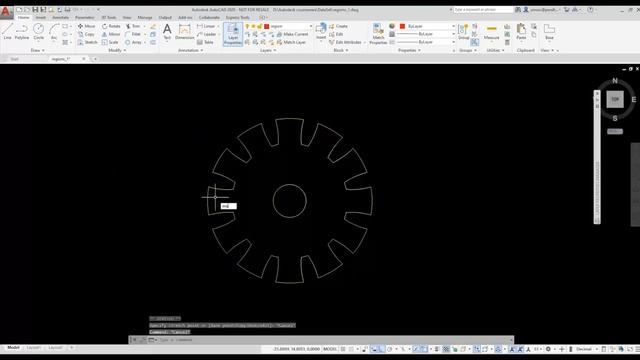Image resolution: width=640 pixels, height=360 pixels.
Task: Select the Polyline tool
Action: click(22, 31)
